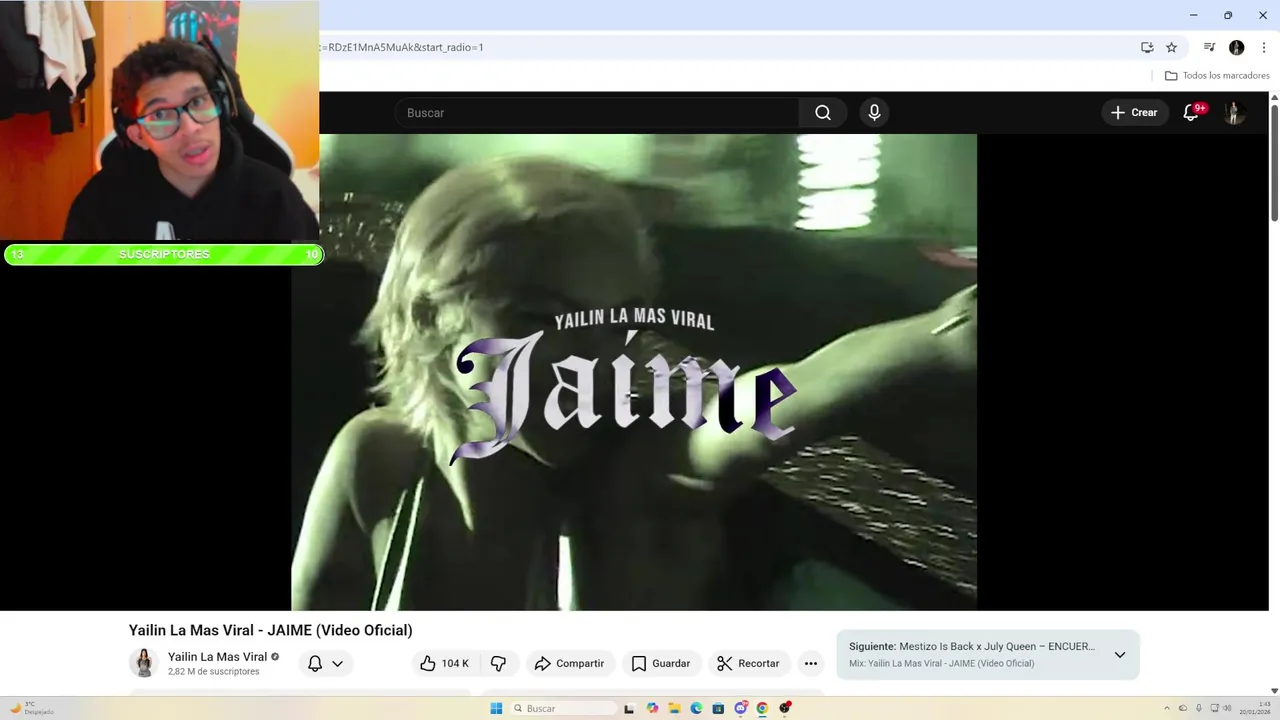Open Todos los marcadores folder
Screen dimensions: 1280x720
tap(1217, 76)
